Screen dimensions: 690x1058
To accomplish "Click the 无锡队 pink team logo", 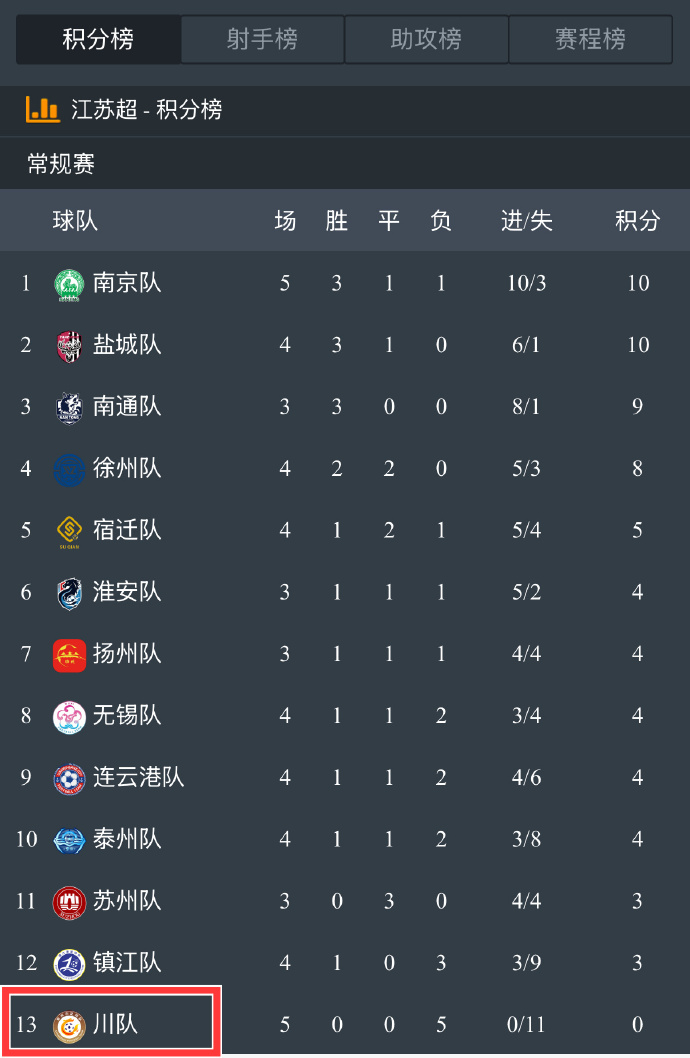I will [69, 717].
